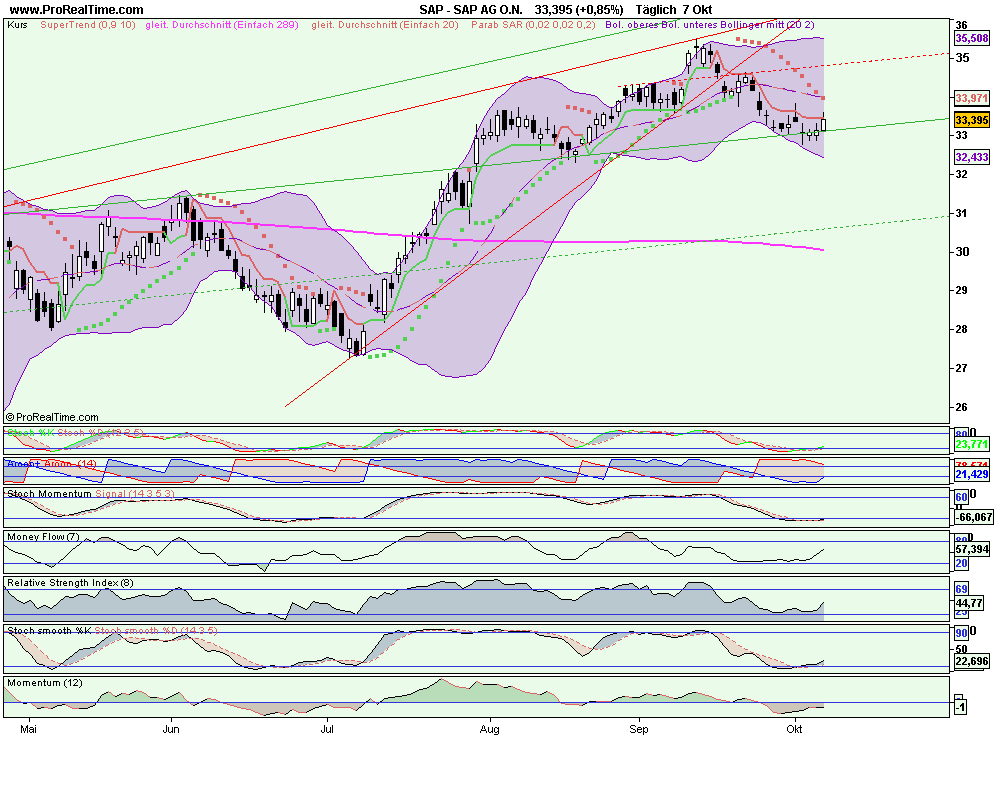Screen dimensions: 1000x800
Task: Select the "Parab SAR (0,02 0,02 0,2)" legend entry
Action: (x=533, y=25)
